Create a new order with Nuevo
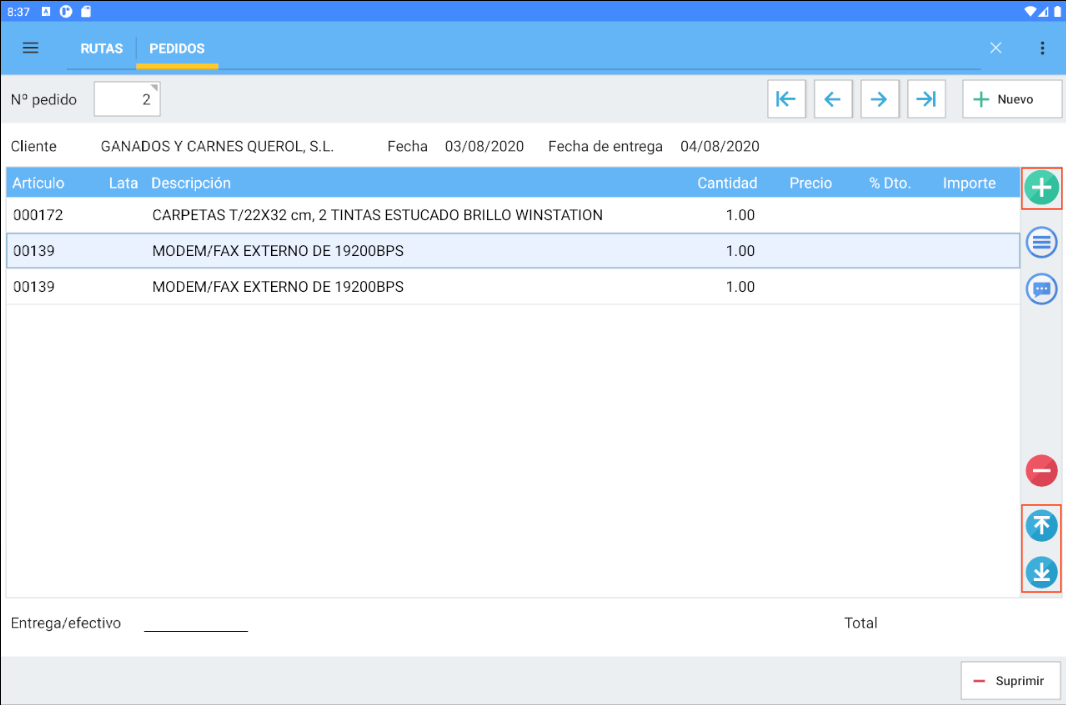This screenshot has height=705, width=1066. click(x=1012, y=99)
